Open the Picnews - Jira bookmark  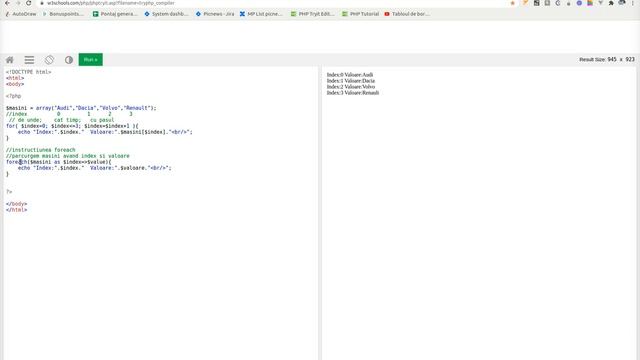tap(215, 14)
